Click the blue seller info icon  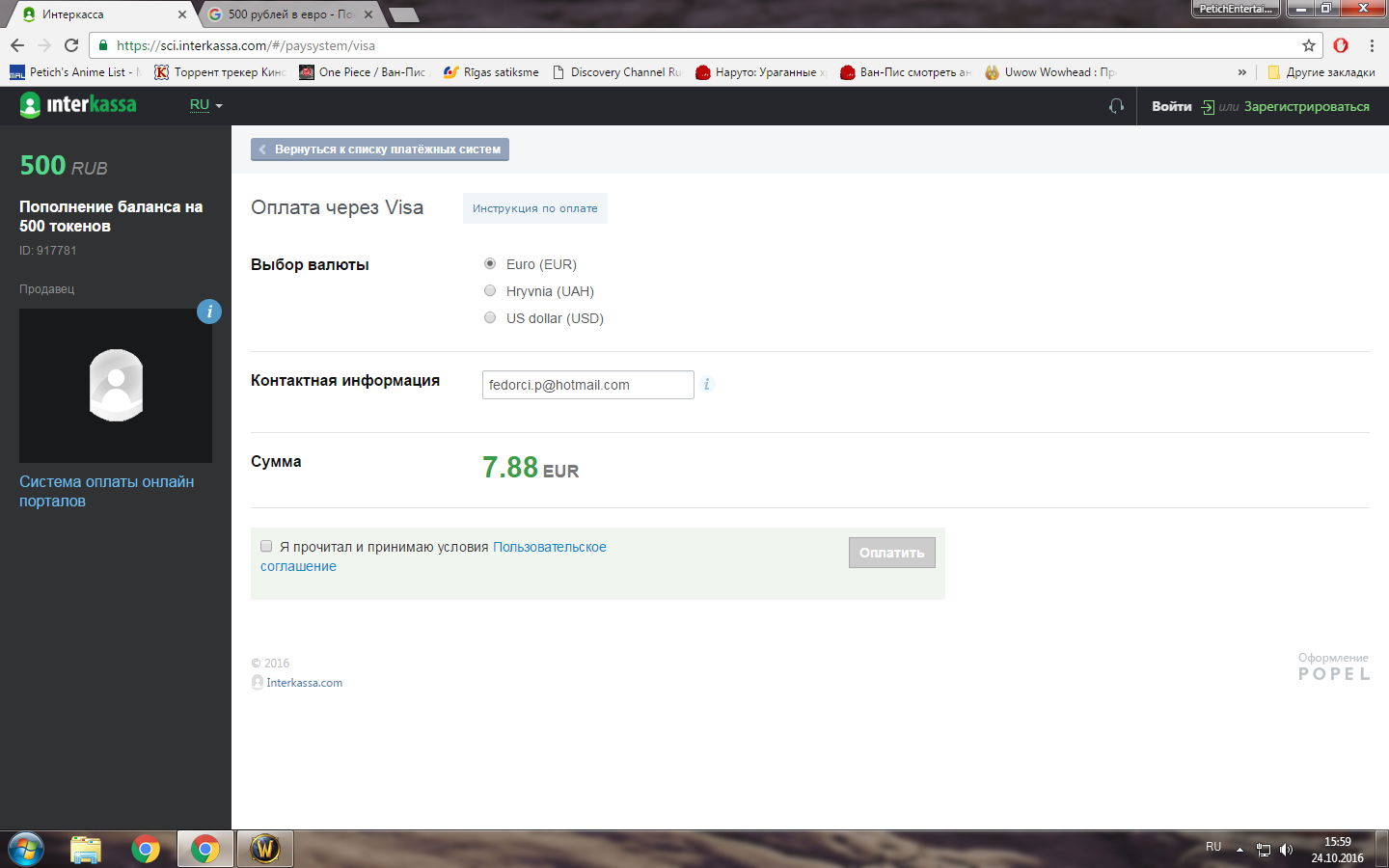point(209,312)
